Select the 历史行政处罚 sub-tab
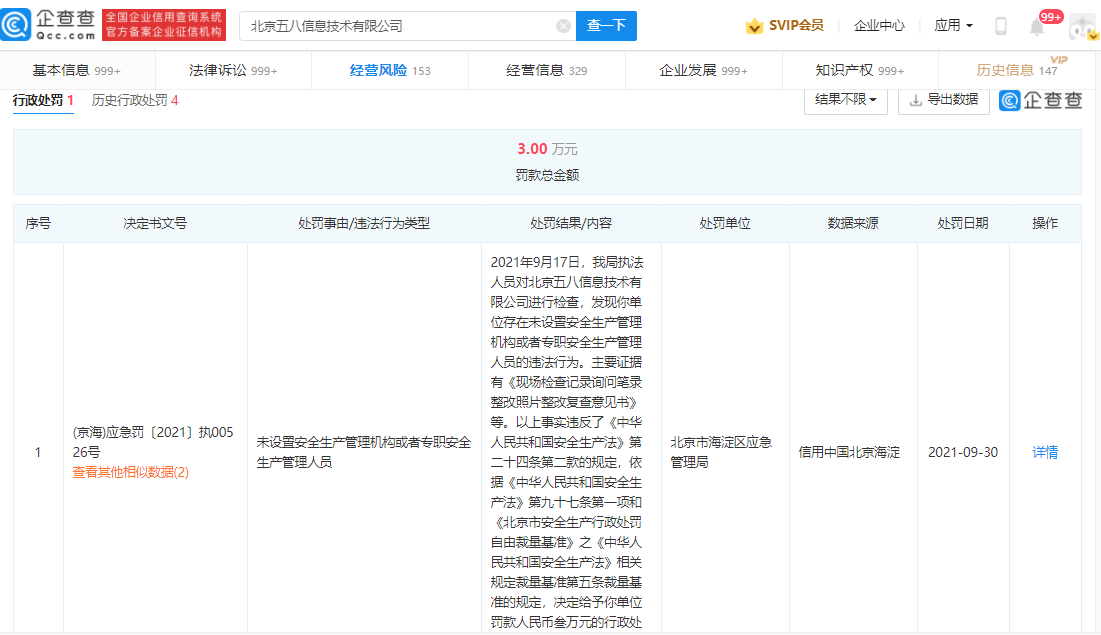 click(135, 100)
